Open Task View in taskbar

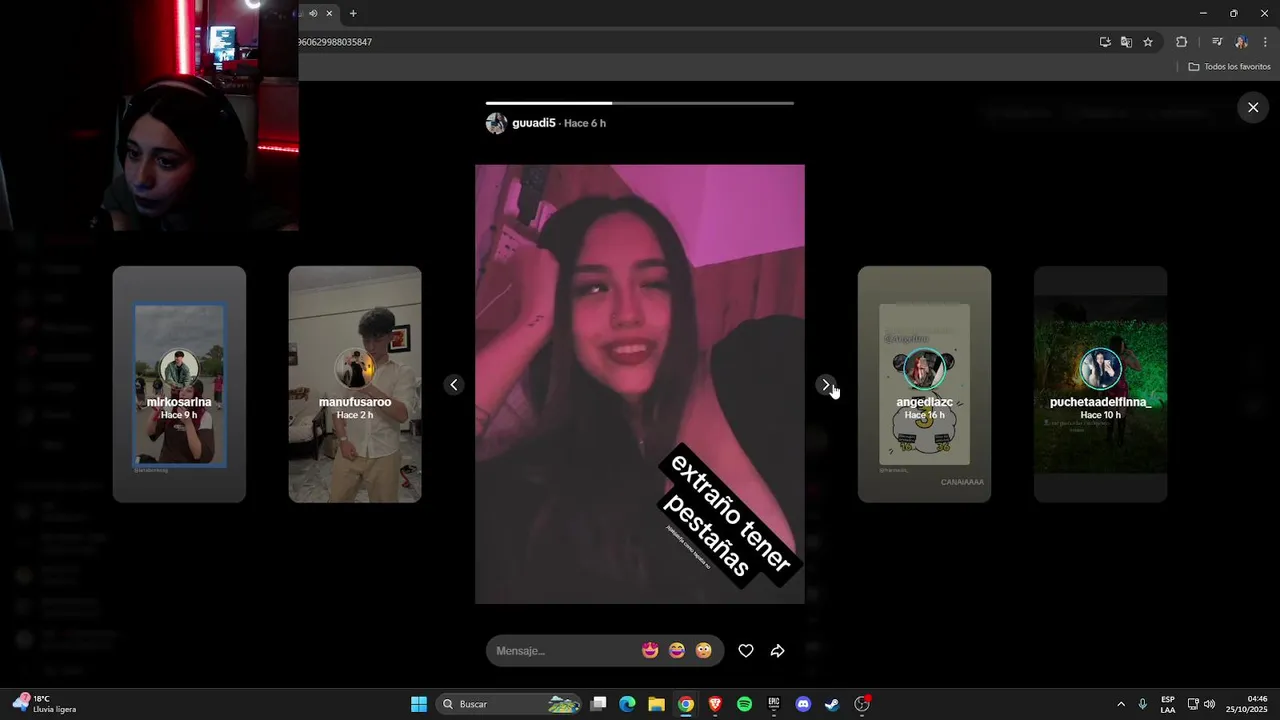[x=598, y=704]
